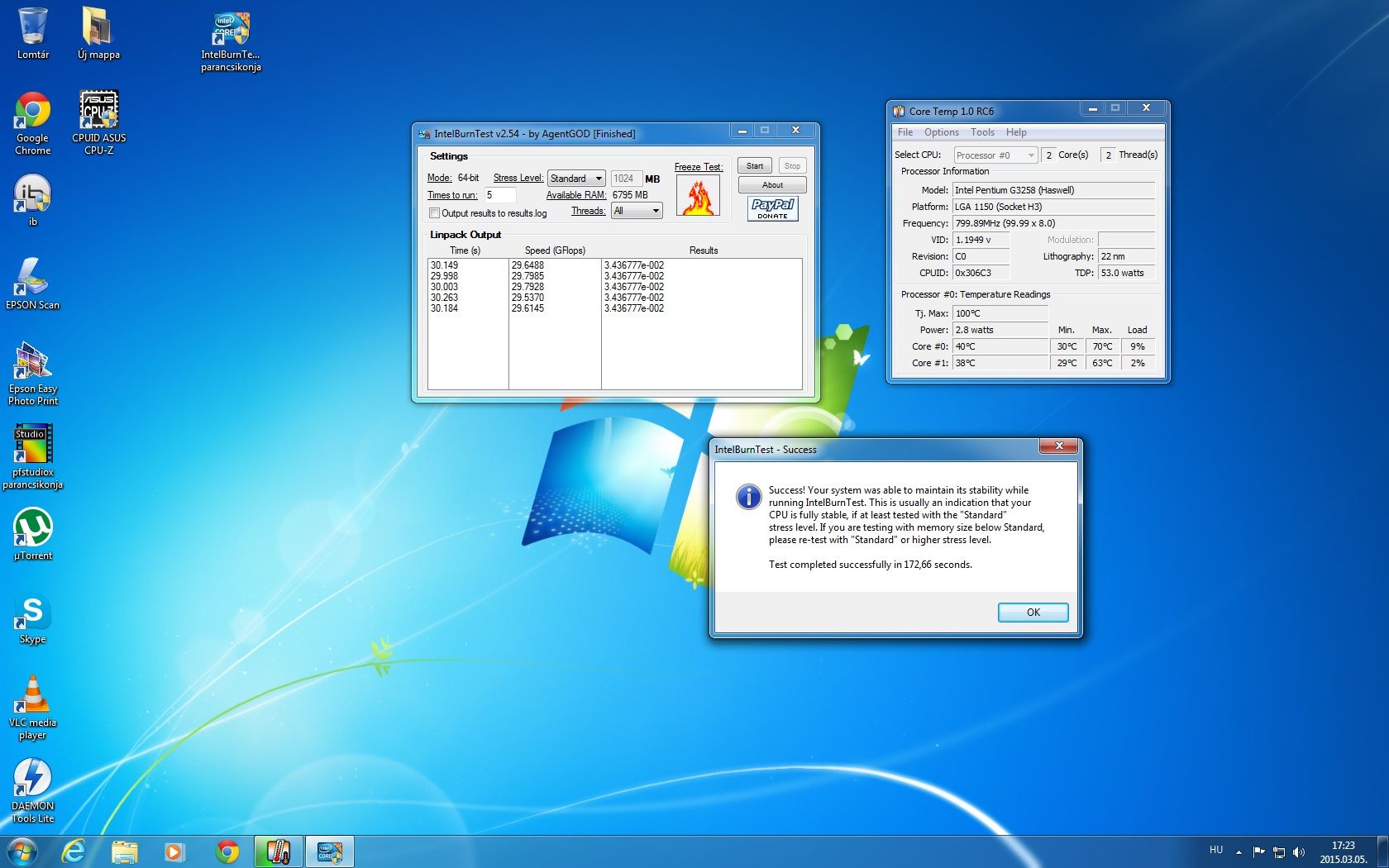Select the pfstudiox shortcut icon
Screen dimensions: 1389x868
[x=32, y=456]
